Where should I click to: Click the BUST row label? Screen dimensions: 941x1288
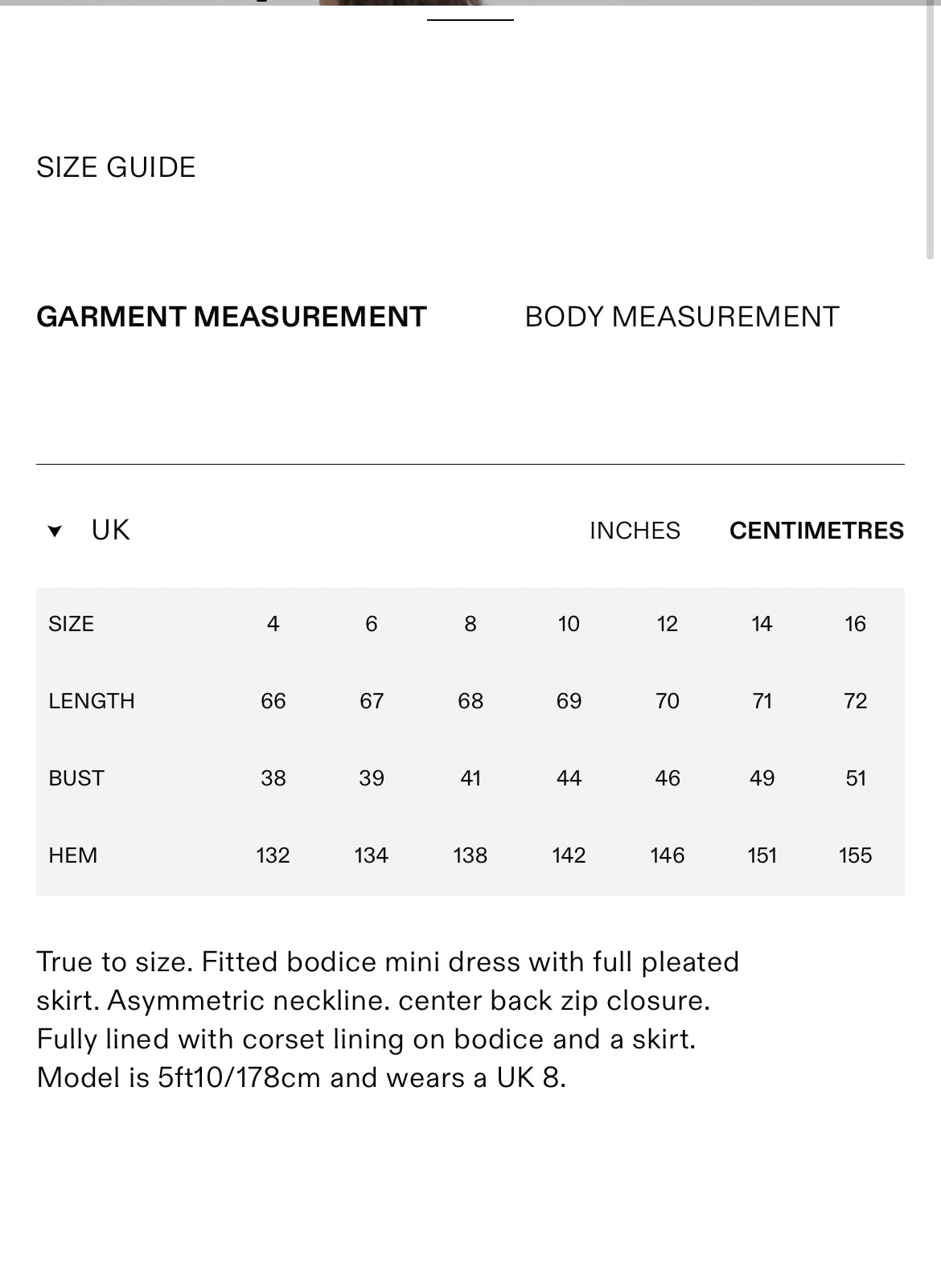(76, 778)
